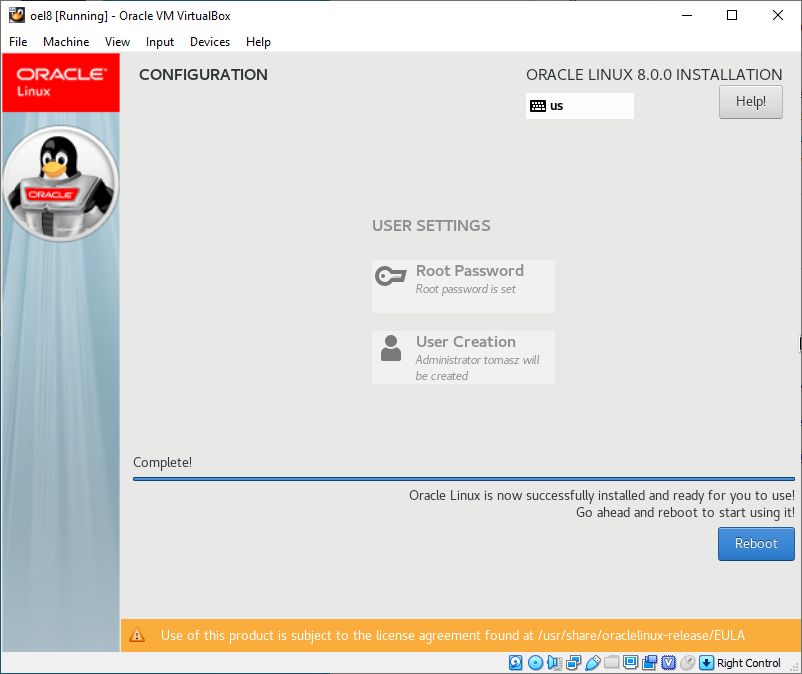Click the USER SETTINGS heading

click(x=431, y=226)
